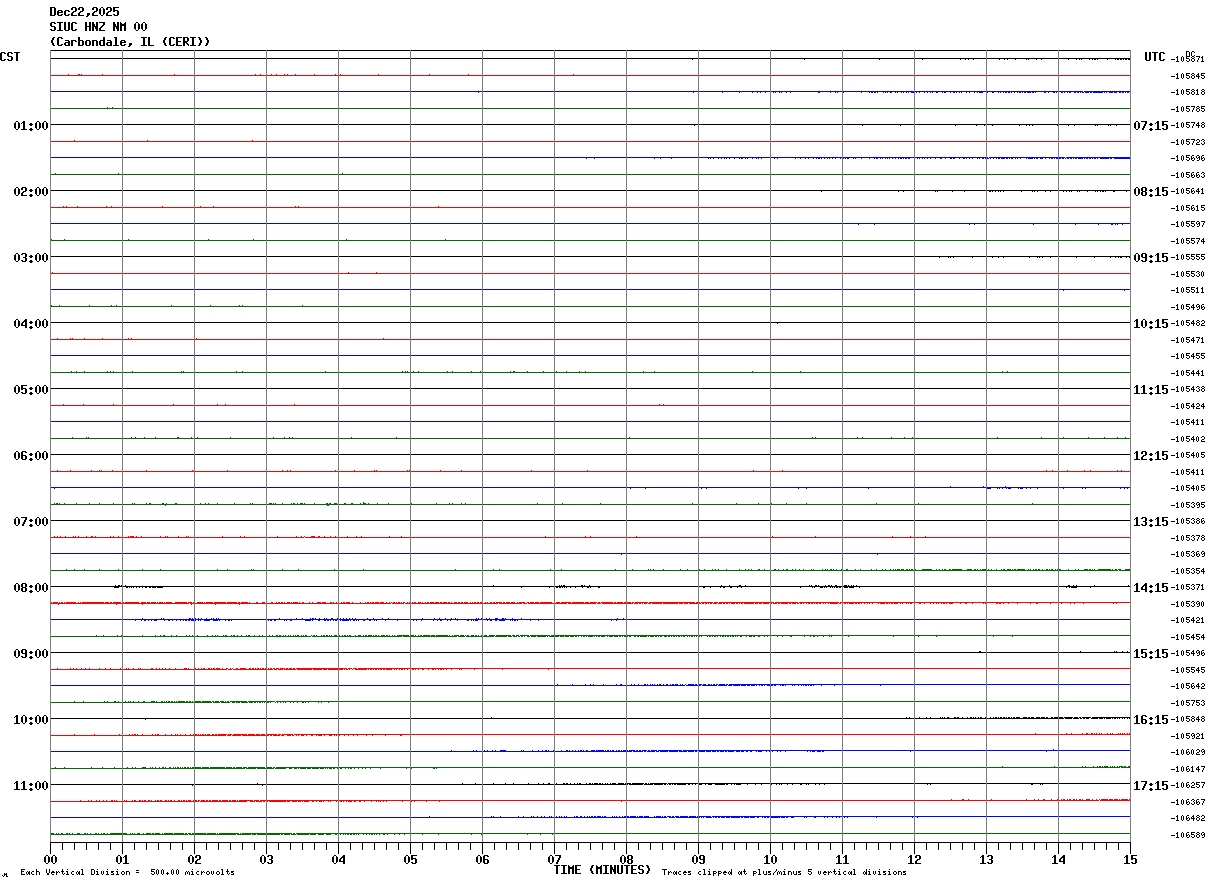Select the 01:00 CST row label

point(31,125)
